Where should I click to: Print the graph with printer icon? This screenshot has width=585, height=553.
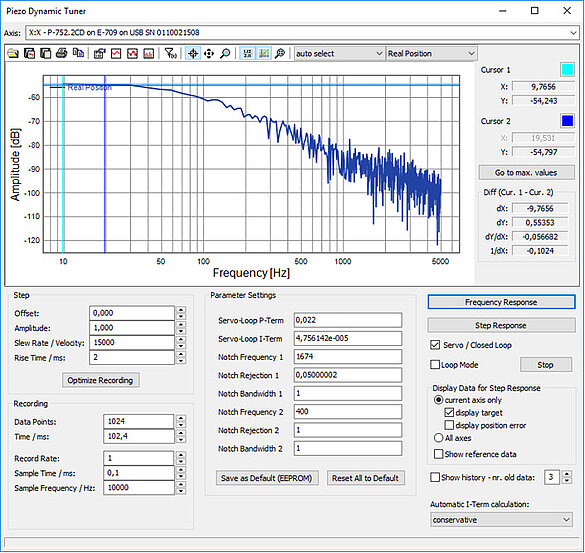(62, 53)
